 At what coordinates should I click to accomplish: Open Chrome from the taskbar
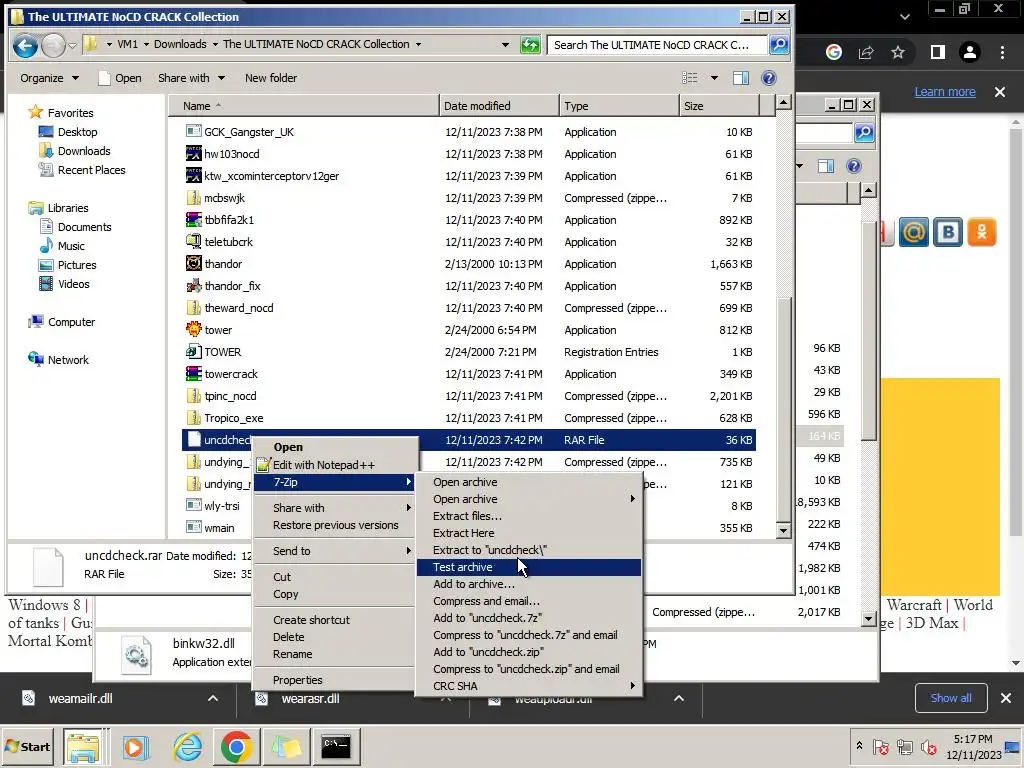(x=236, y=746)
